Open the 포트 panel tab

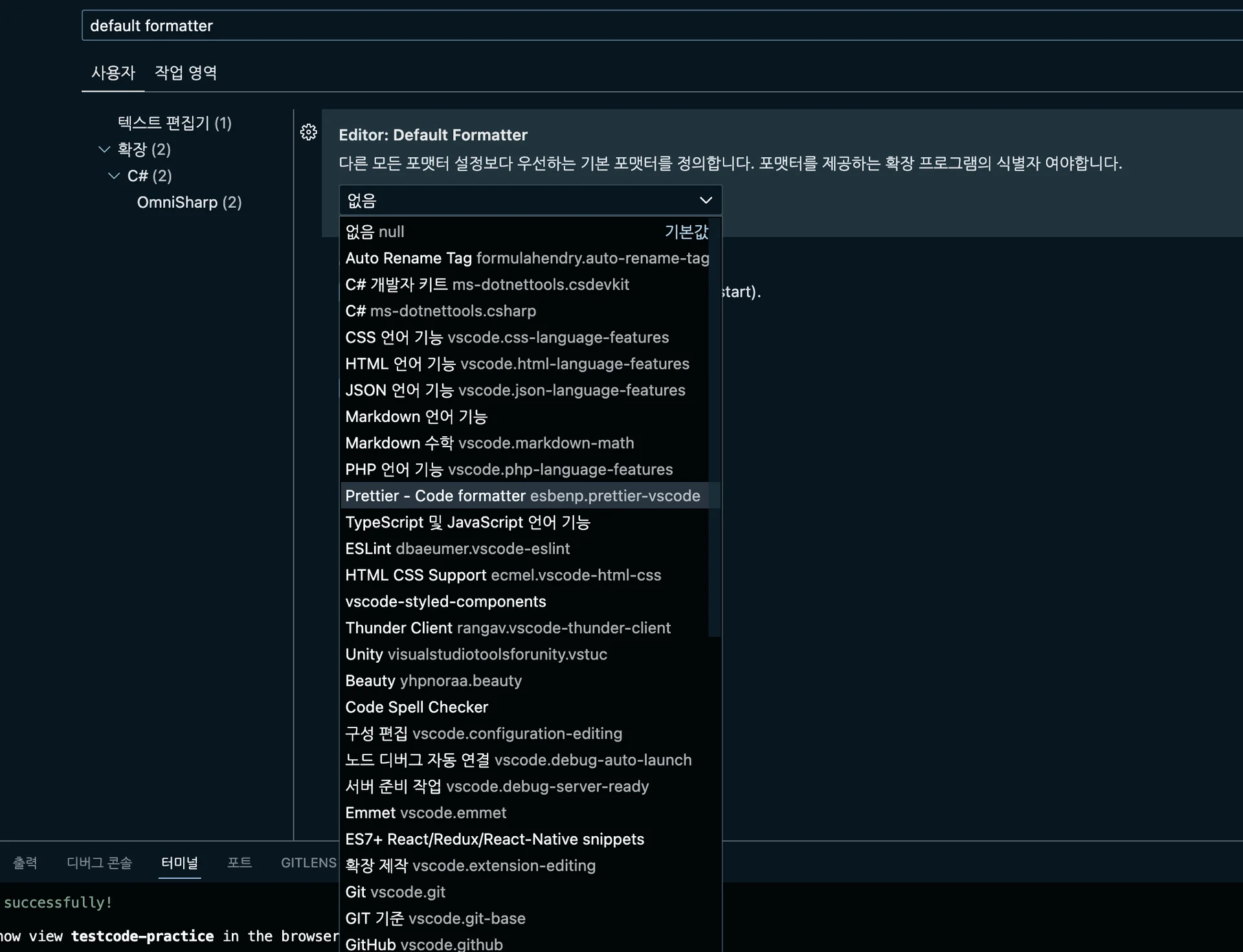239,863
